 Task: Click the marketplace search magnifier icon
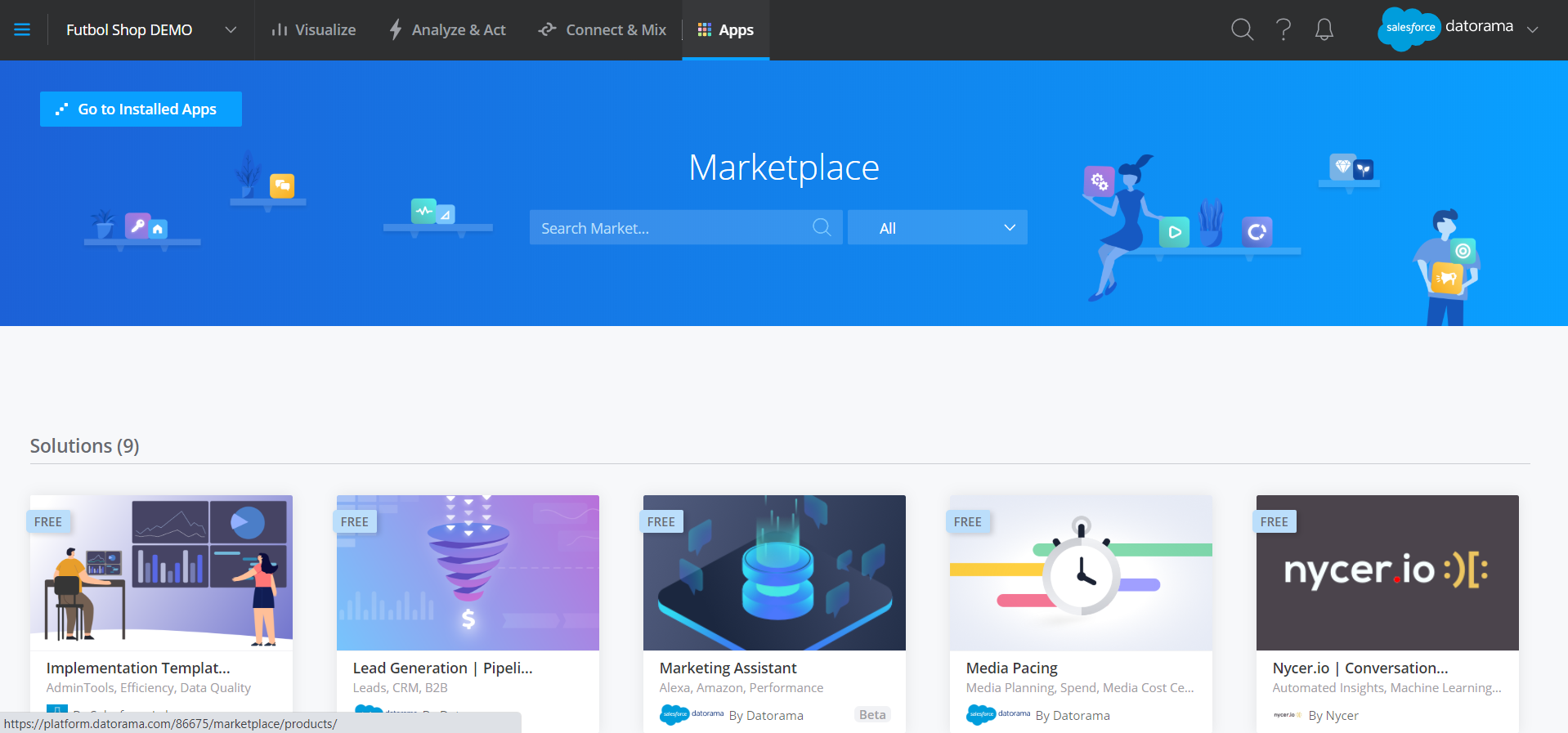coord(822,227)
